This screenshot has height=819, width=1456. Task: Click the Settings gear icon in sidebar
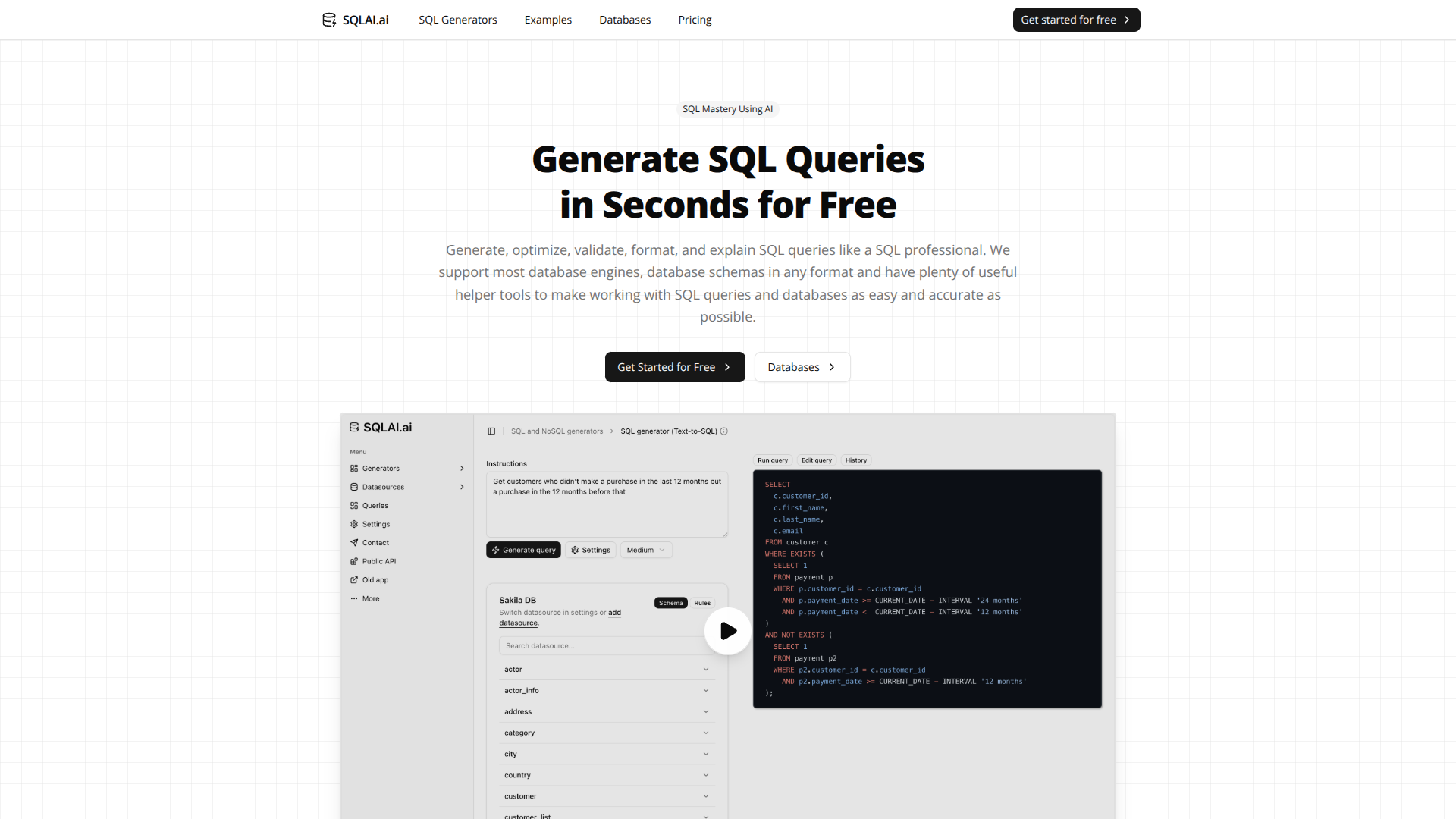coord(354,524)
